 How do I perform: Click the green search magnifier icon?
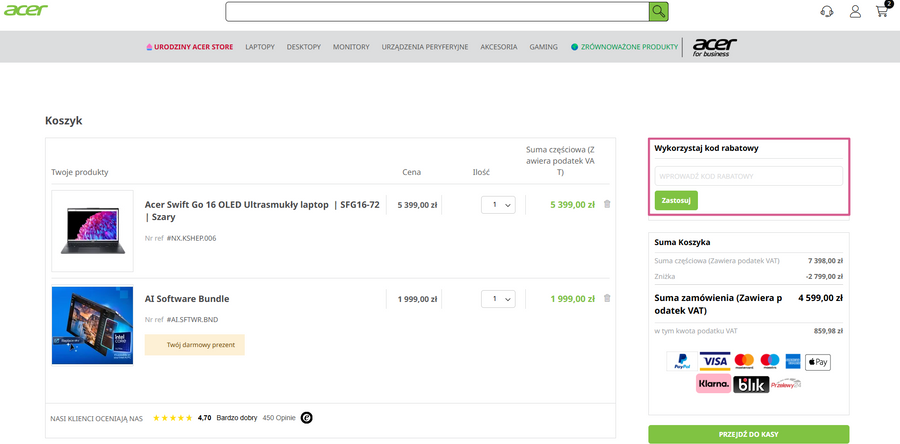[658, 11]
